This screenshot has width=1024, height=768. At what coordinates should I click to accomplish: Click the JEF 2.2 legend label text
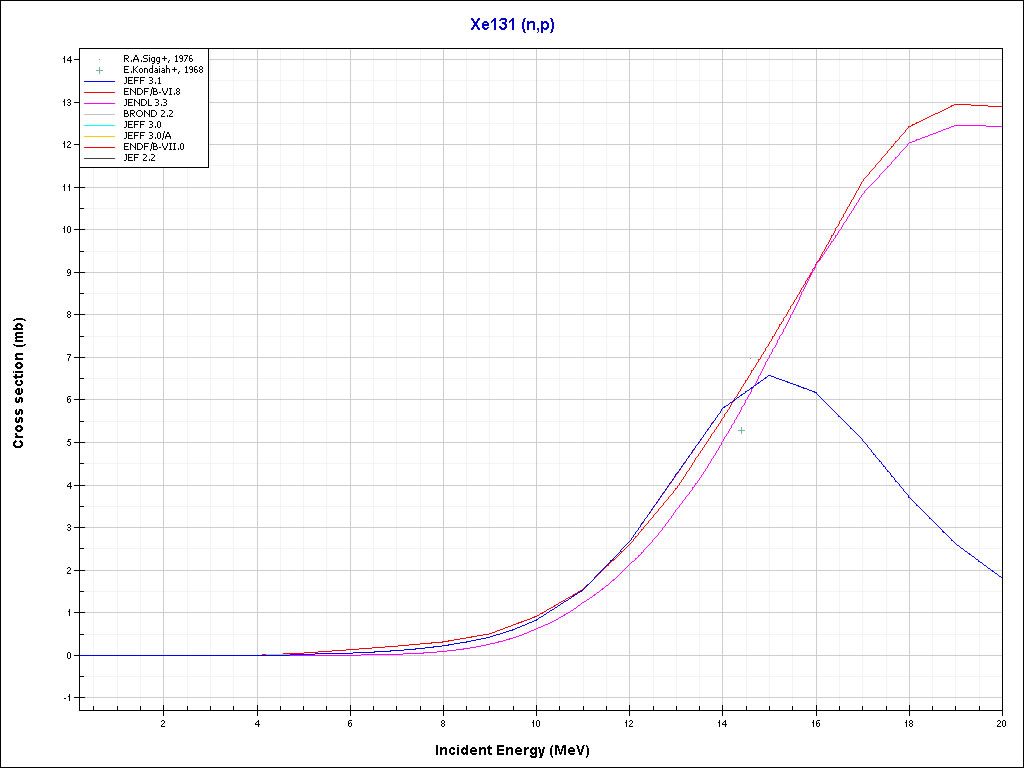(139, 158)
